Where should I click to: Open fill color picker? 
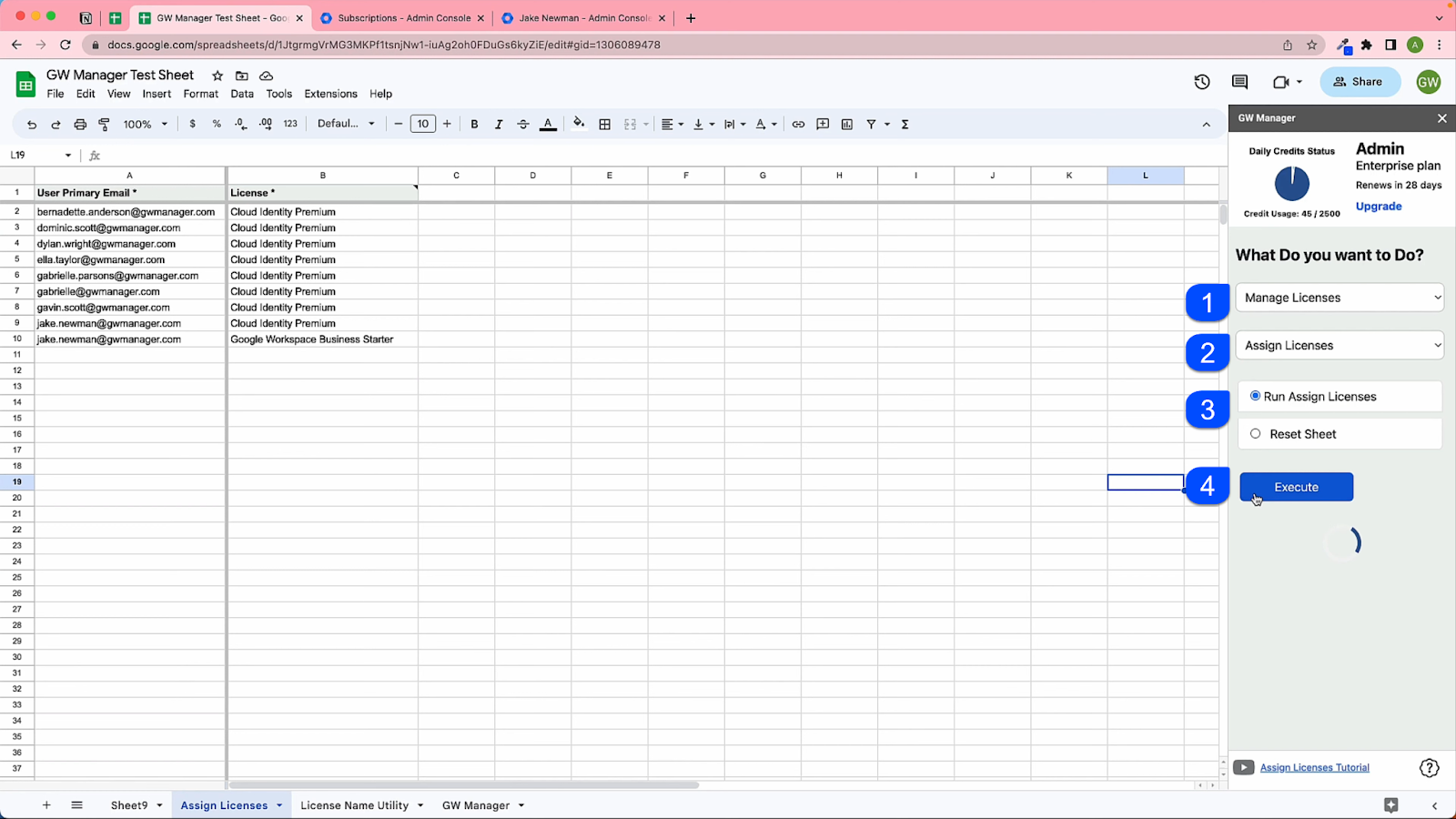click(x=579, y=124)
